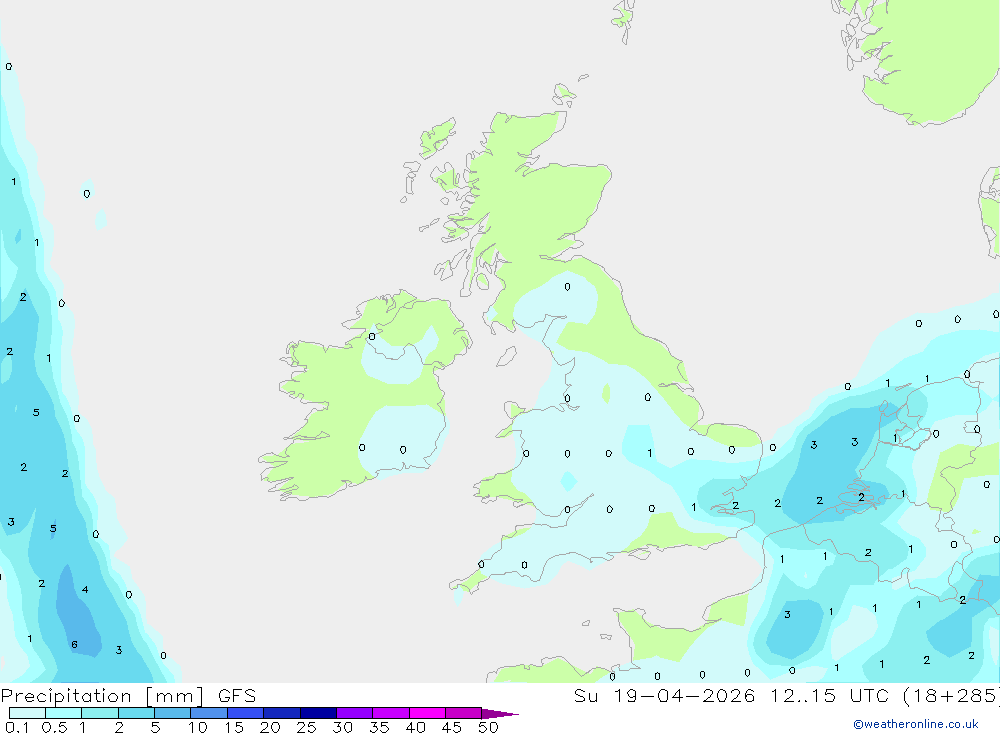Screen dimensions: 1000x733
Task: Open the weatheronline.co.uk copyright link
Action: coord(916,724)
